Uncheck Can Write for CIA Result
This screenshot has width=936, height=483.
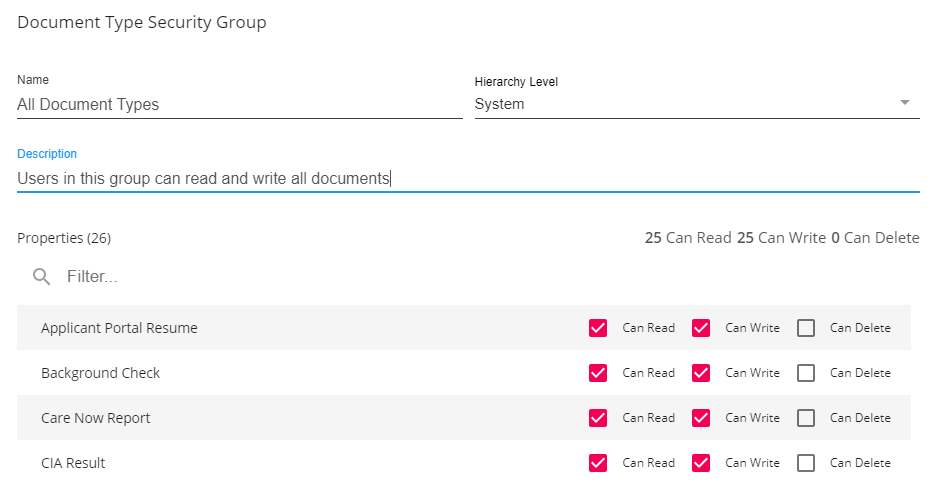(x=701, y=463)
